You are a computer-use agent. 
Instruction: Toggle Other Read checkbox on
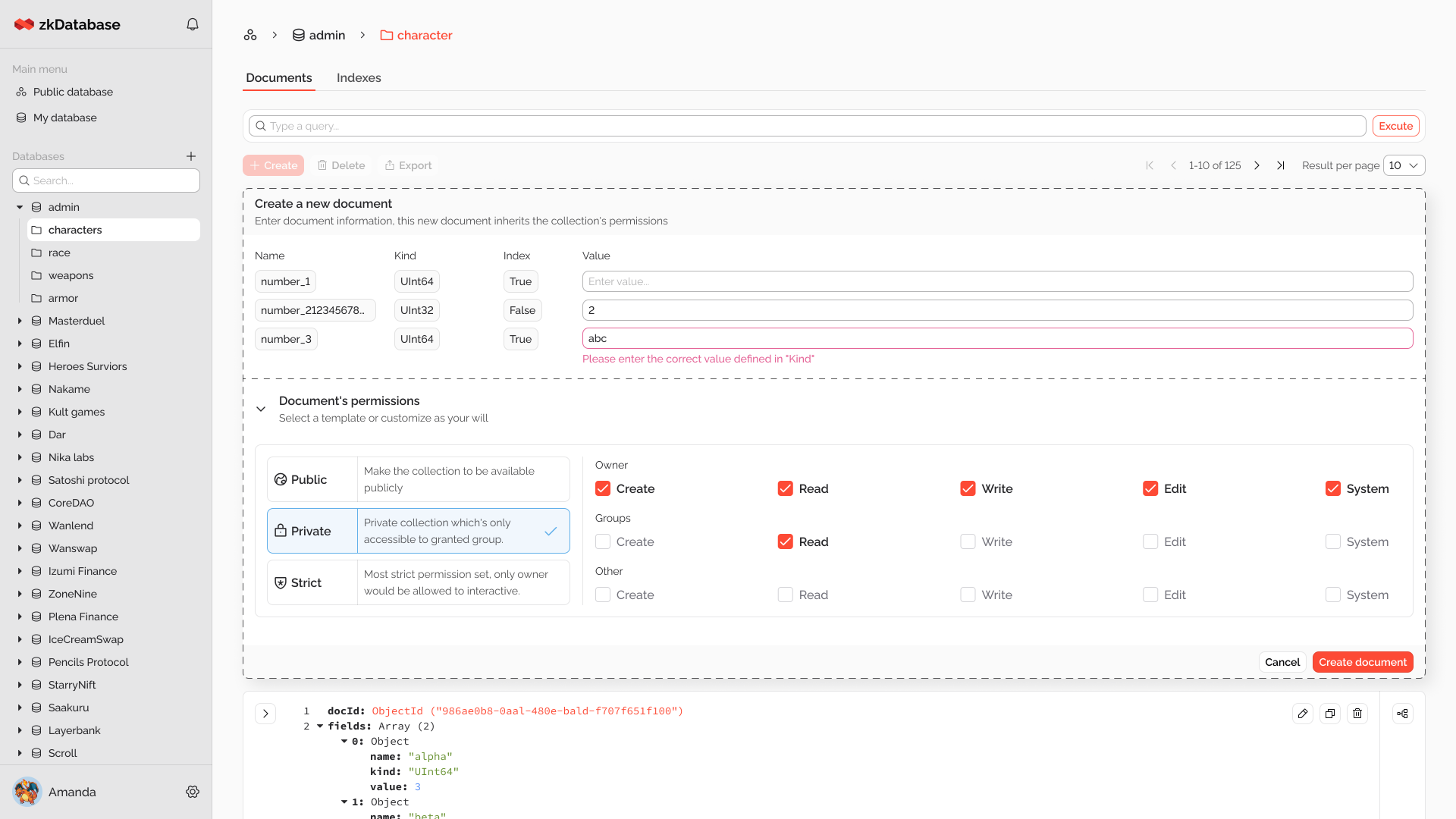coord(785,595)
